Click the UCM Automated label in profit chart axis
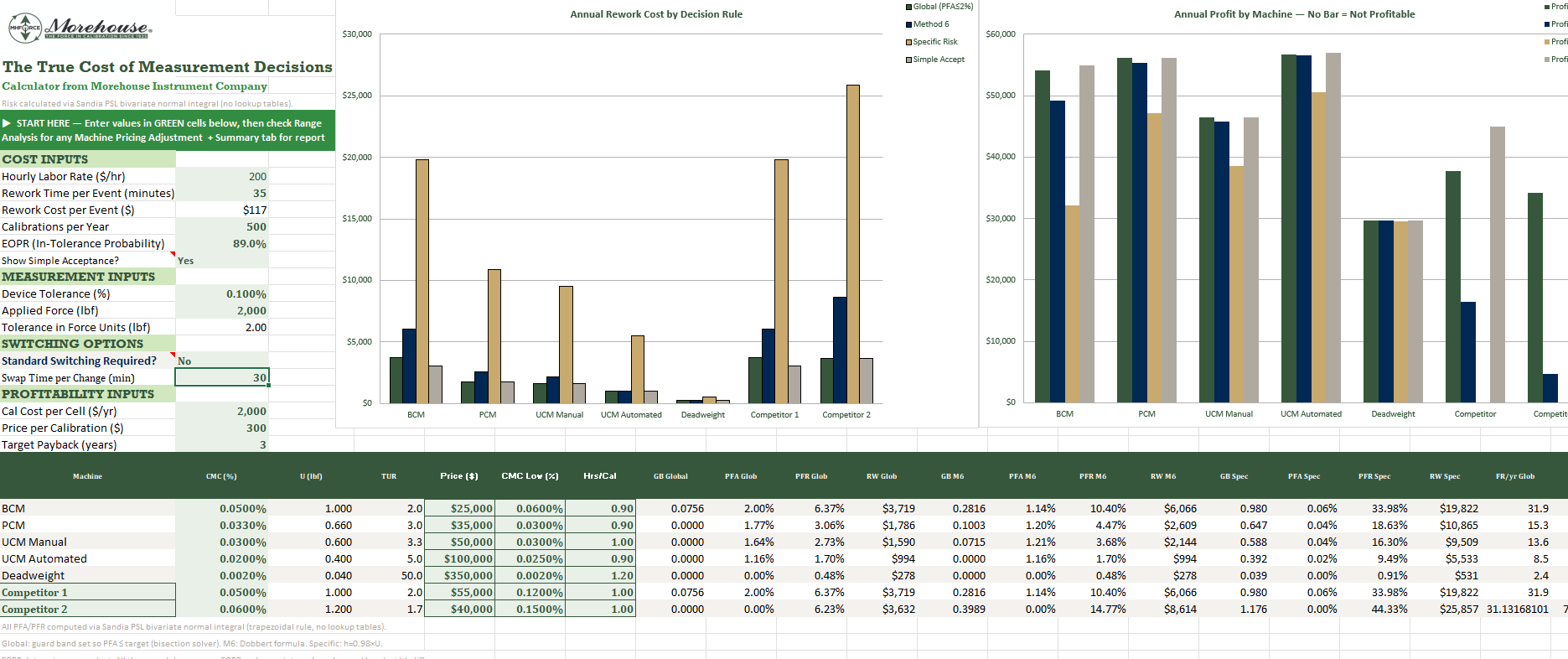This screenshot has height=659, width=1568. 1311,413
